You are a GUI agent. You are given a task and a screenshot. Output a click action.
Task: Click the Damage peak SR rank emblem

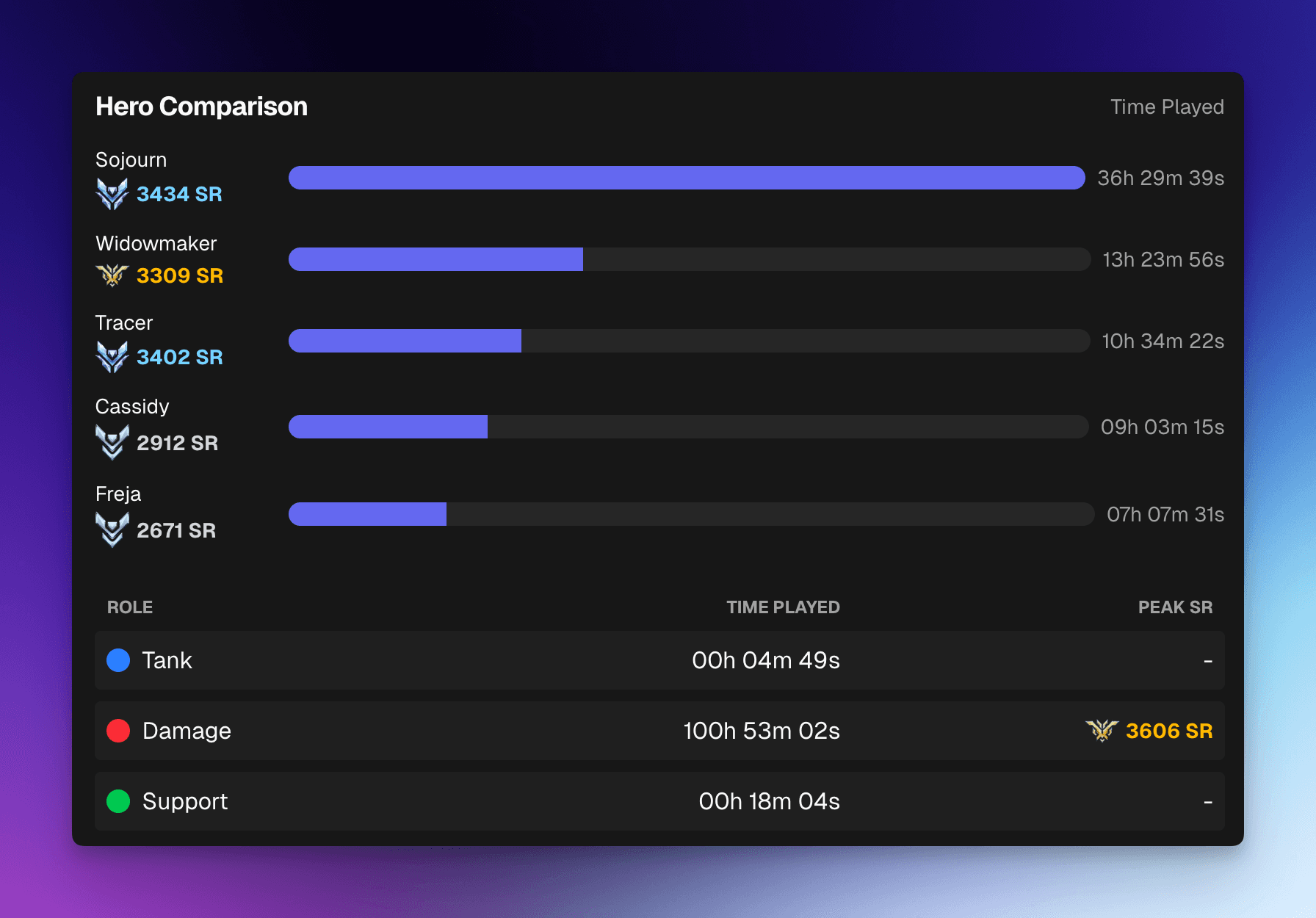point(1102,731)
